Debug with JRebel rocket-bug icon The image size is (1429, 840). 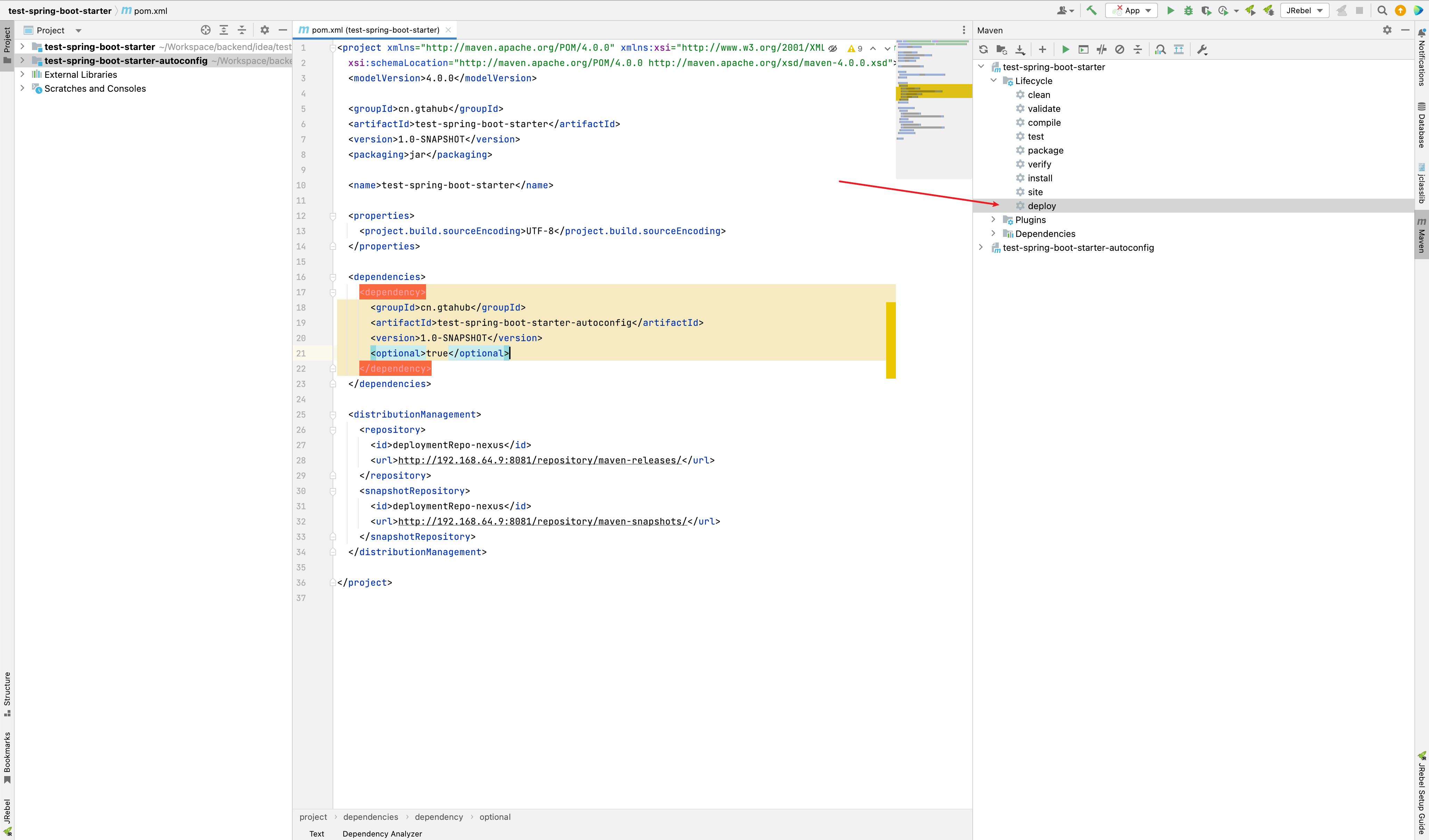coord(1268,10)
